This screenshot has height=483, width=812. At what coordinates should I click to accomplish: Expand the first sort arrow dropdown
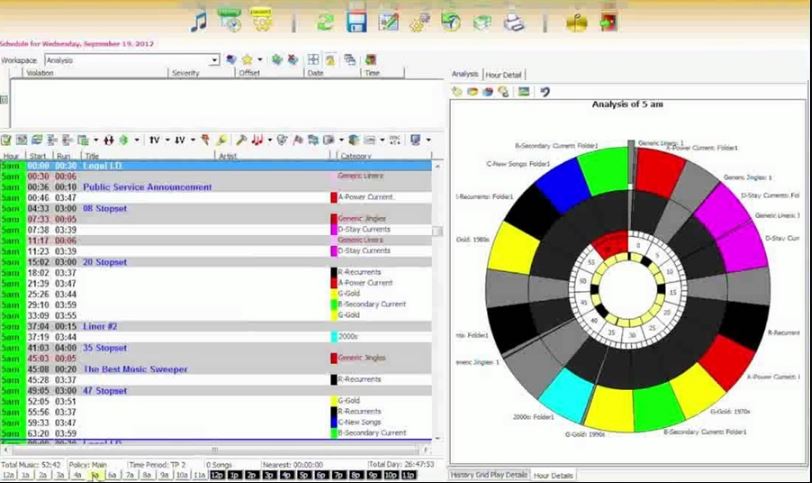point(166,140)
